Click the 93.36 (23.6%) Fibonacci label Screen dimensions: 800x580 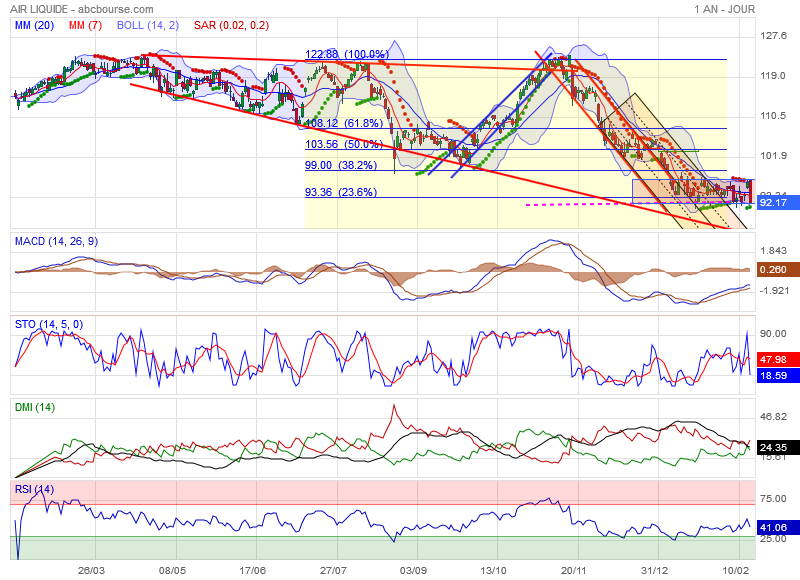point(341,192)
